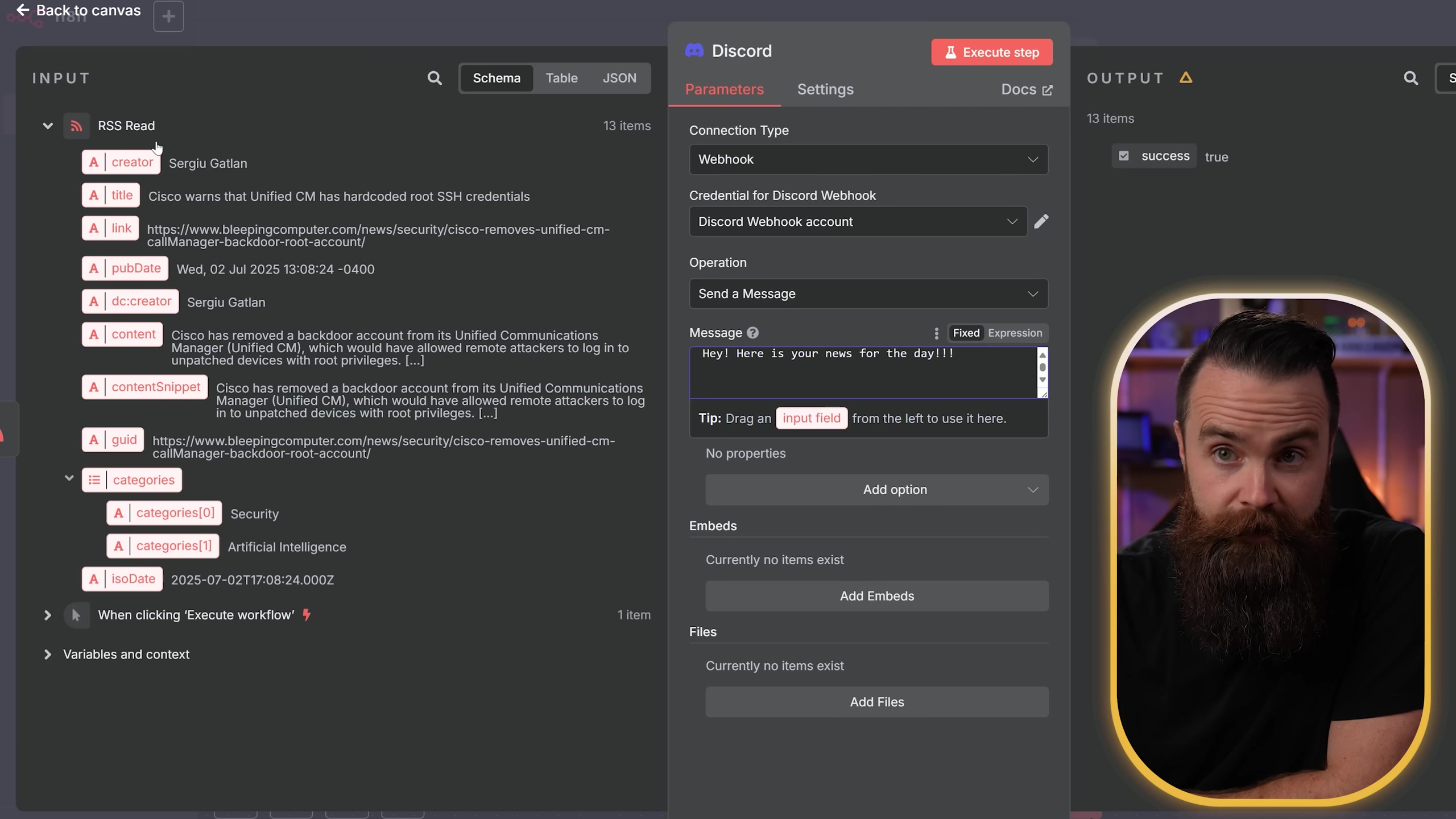The width and height of the screenshot is (1456, 819).
Task: Click the manual trigger cursor icon
Action: pos(76,615)
